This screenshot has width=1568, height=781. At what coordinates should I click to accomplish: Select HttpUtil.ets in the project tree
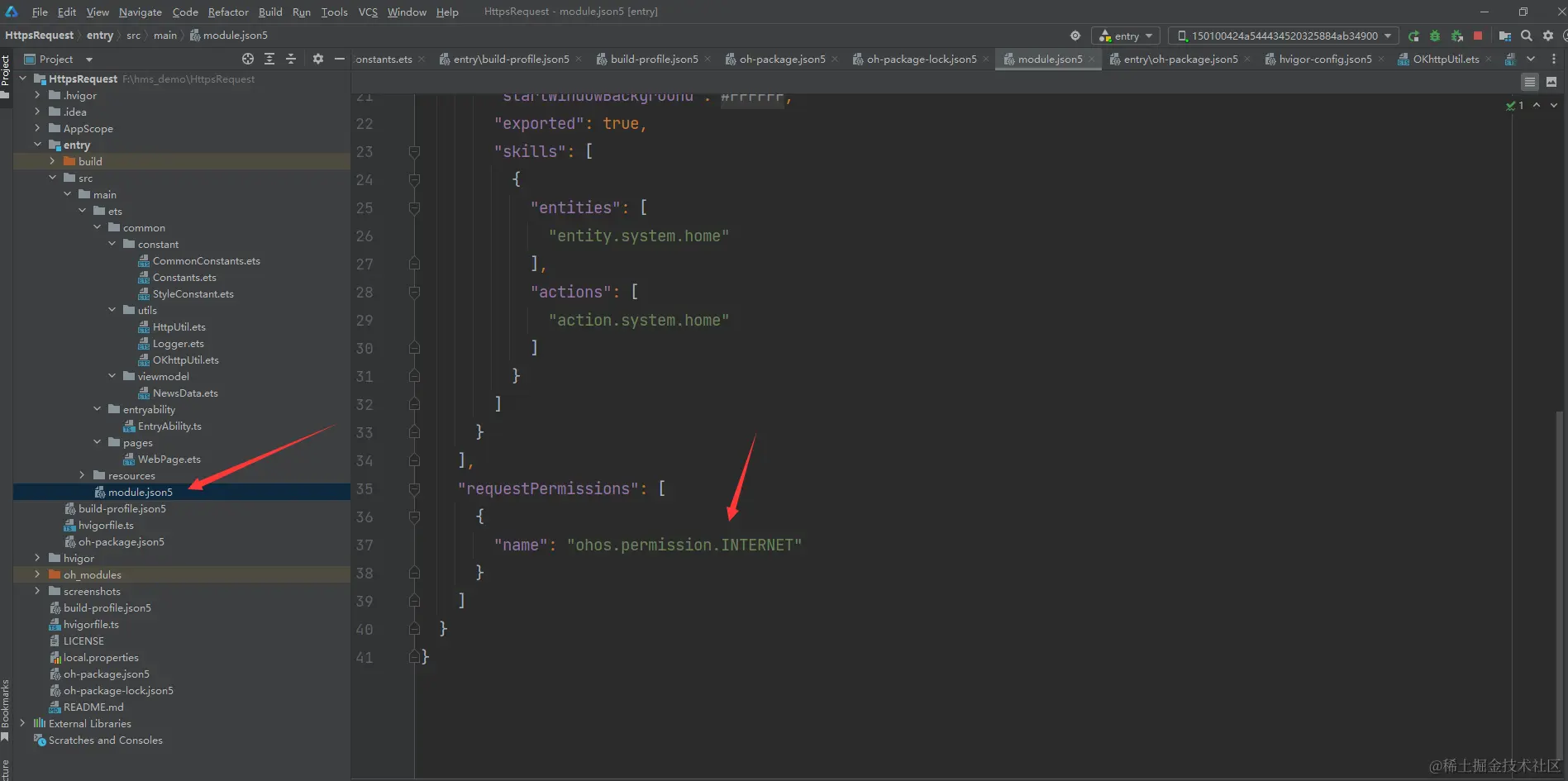(179, 326)
